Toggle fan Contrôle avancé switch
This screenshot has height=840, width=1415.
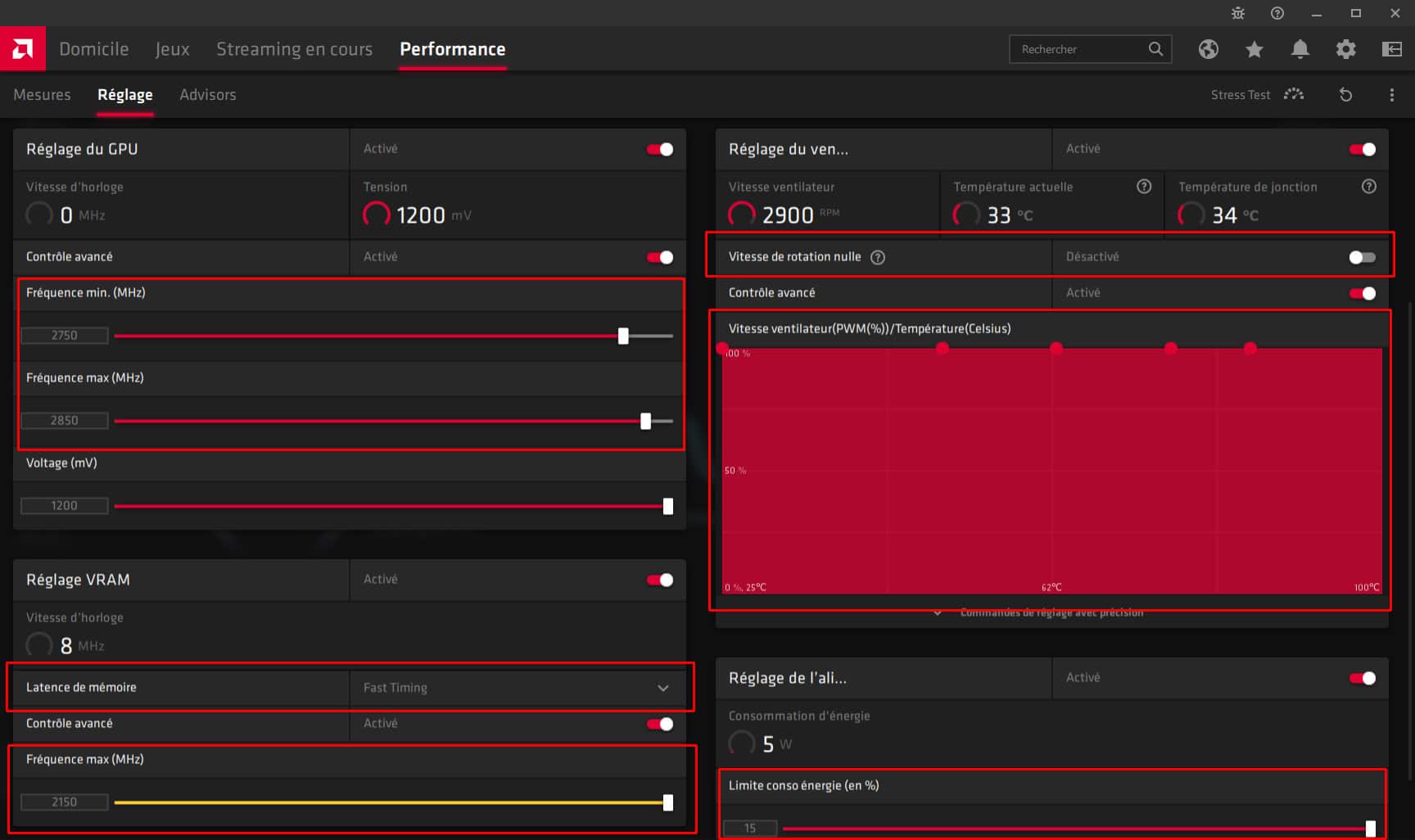[x=1362, y=293]
